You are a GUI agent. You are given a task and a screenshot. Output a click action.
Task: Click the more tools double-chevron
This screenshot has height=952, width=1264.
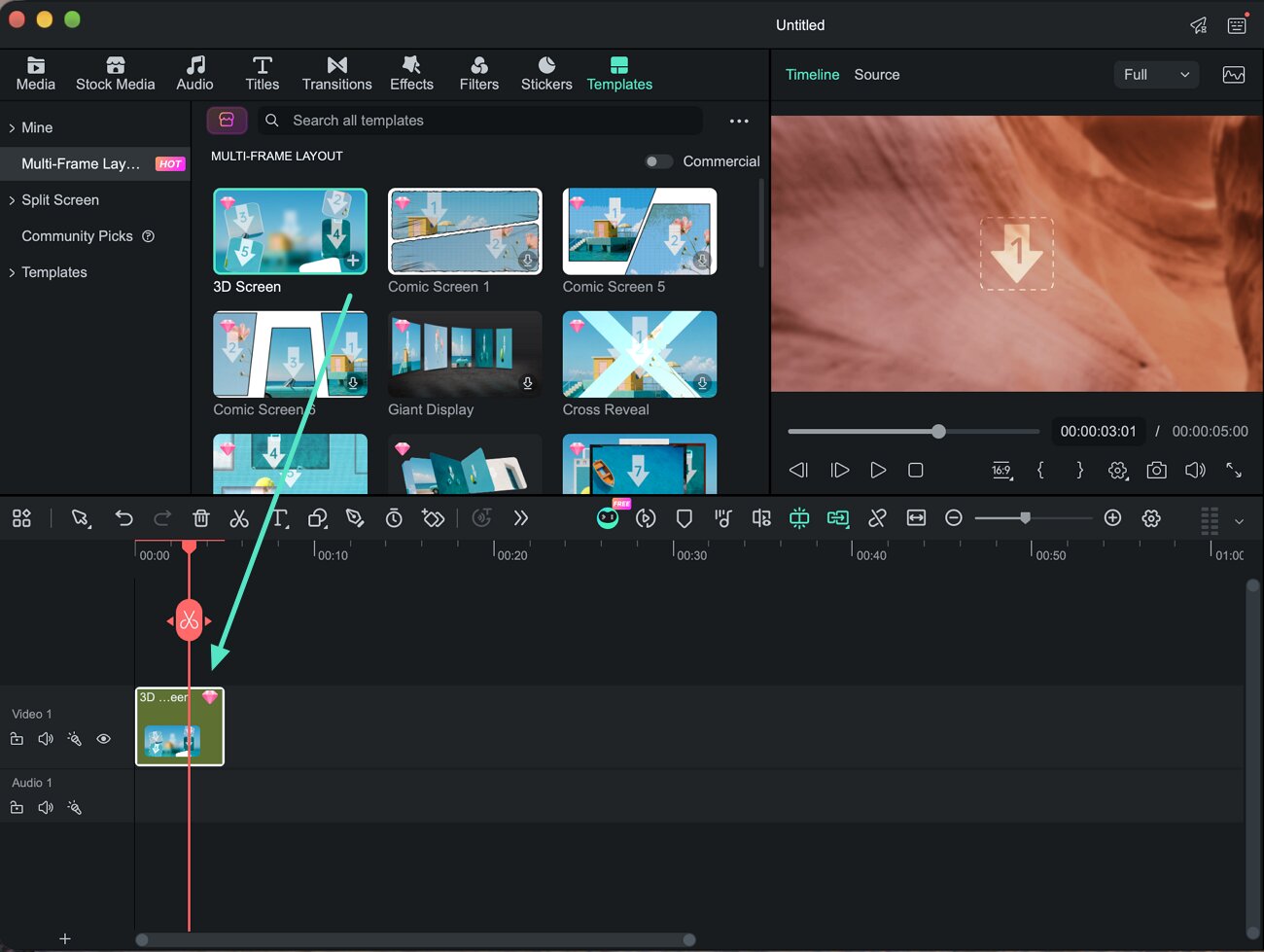(521, 518)
